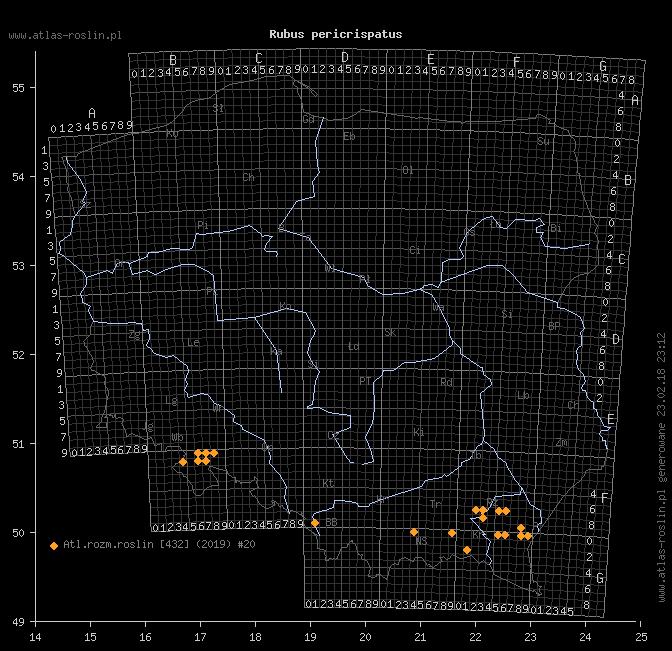Click the city label Ki on the map
The height and width of the screenshot is (651, 672).
(x=419, y=432)
